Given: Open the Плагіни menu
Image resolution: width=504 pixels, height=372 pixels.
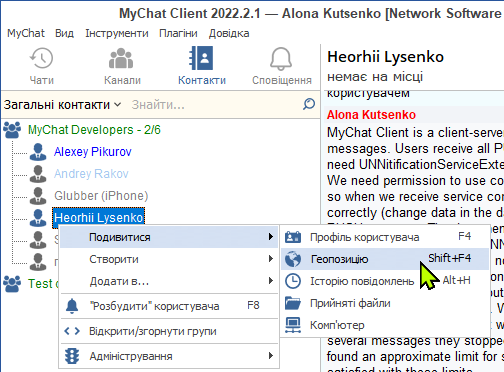Looking at the screenshot, I should (178, 33).
